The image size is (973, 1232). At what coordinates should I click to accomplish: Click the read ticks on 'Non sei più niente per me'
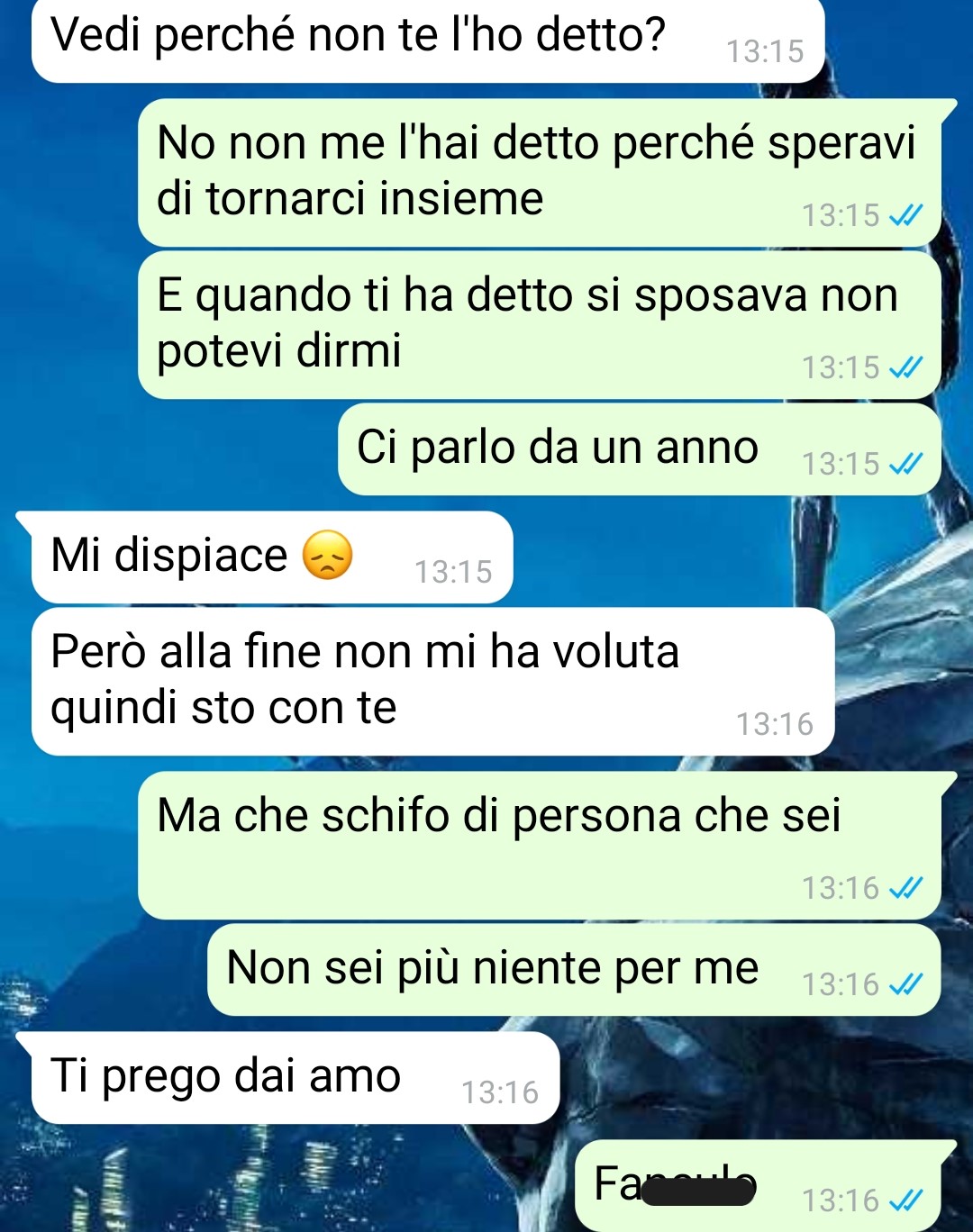pyautogui.click(x=905, y=984)
